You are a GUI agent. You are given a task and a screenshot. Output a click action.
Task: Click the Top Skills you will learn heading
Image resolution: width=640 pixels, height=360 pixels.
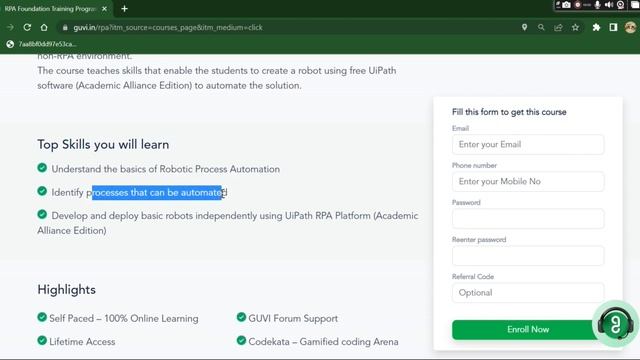pyautogui.click(x=103, y=144)
